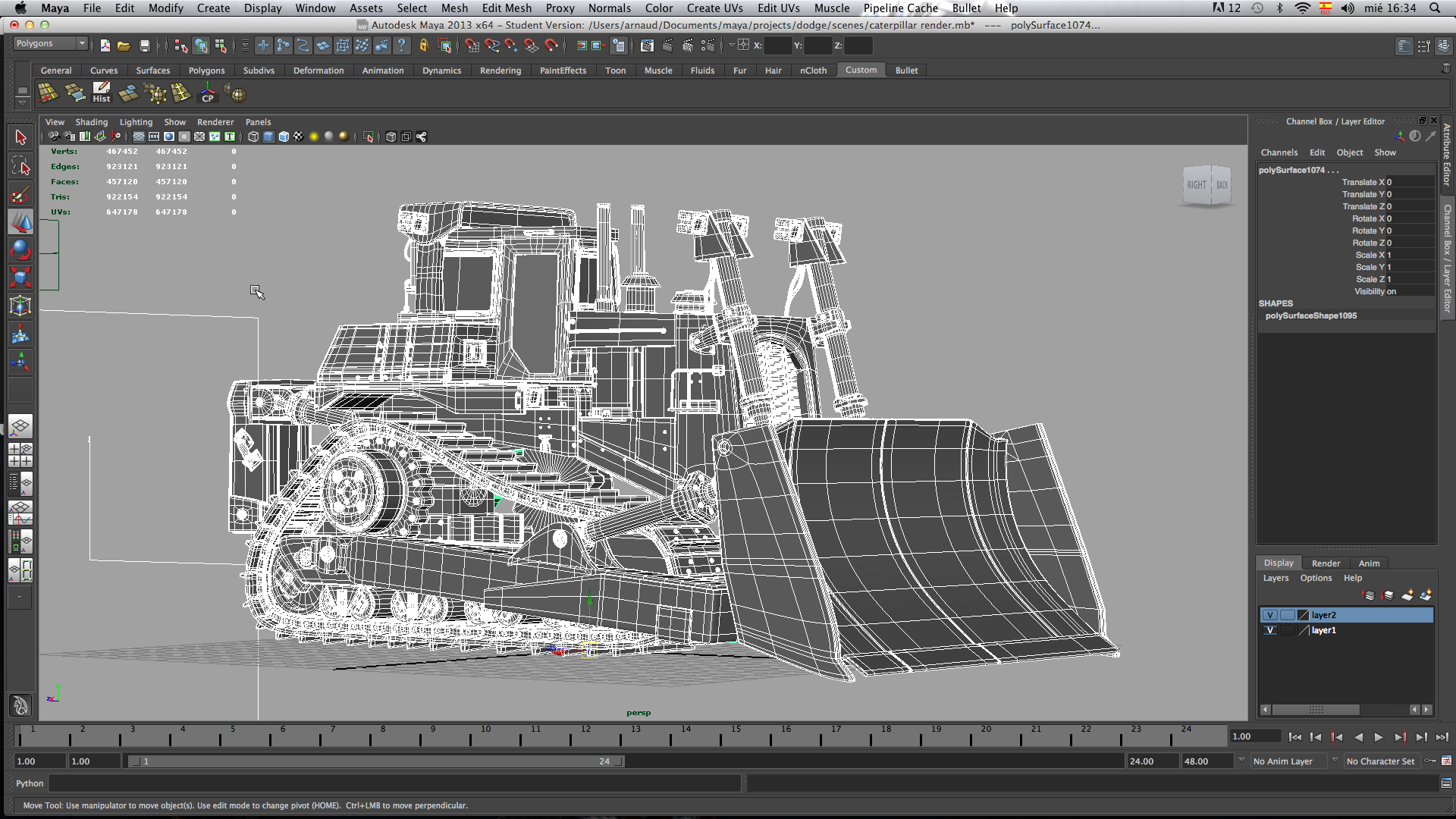
Task: Enable snap to grids magnet icon
Action: tap(472, 46)
